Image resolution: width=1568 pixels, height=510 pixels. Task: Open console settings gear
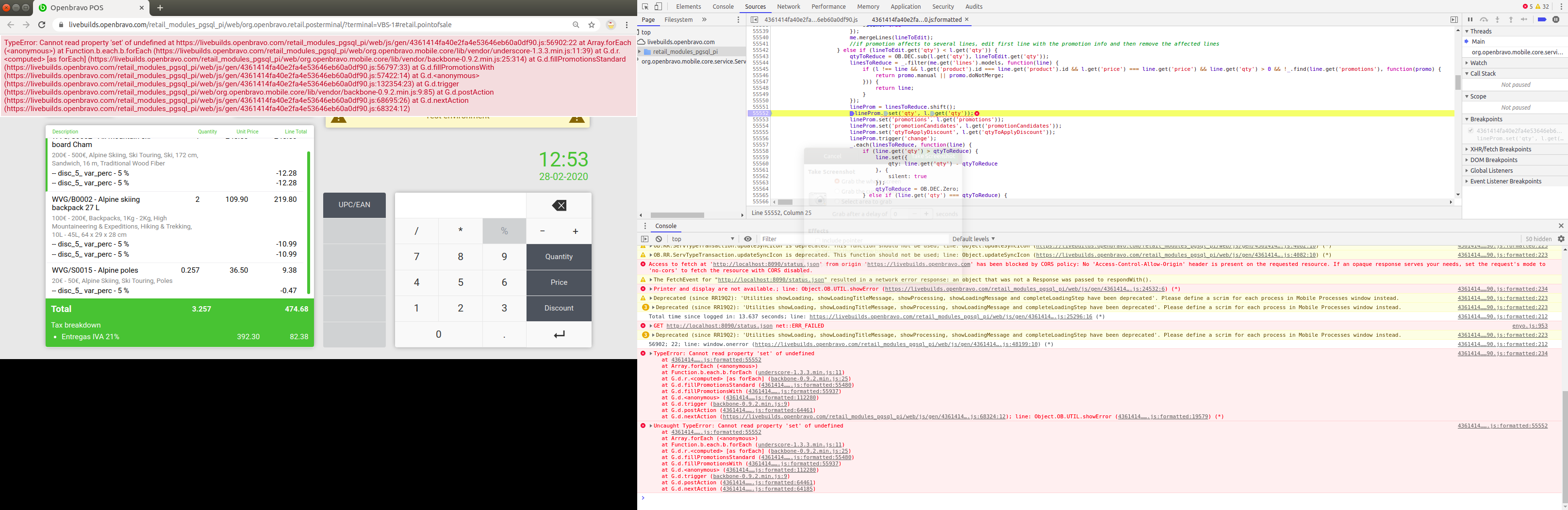(1561, 239)
